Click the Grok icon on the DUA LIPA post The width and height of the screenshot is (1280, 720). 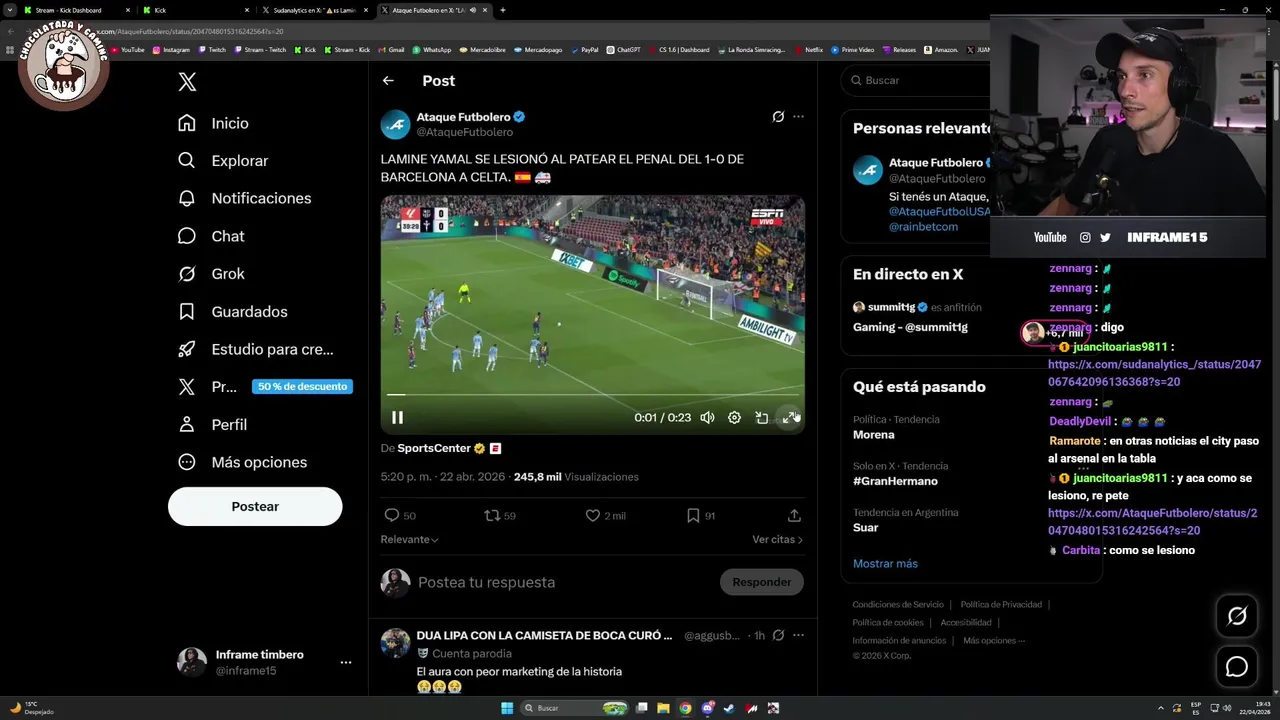coord(778,635)
